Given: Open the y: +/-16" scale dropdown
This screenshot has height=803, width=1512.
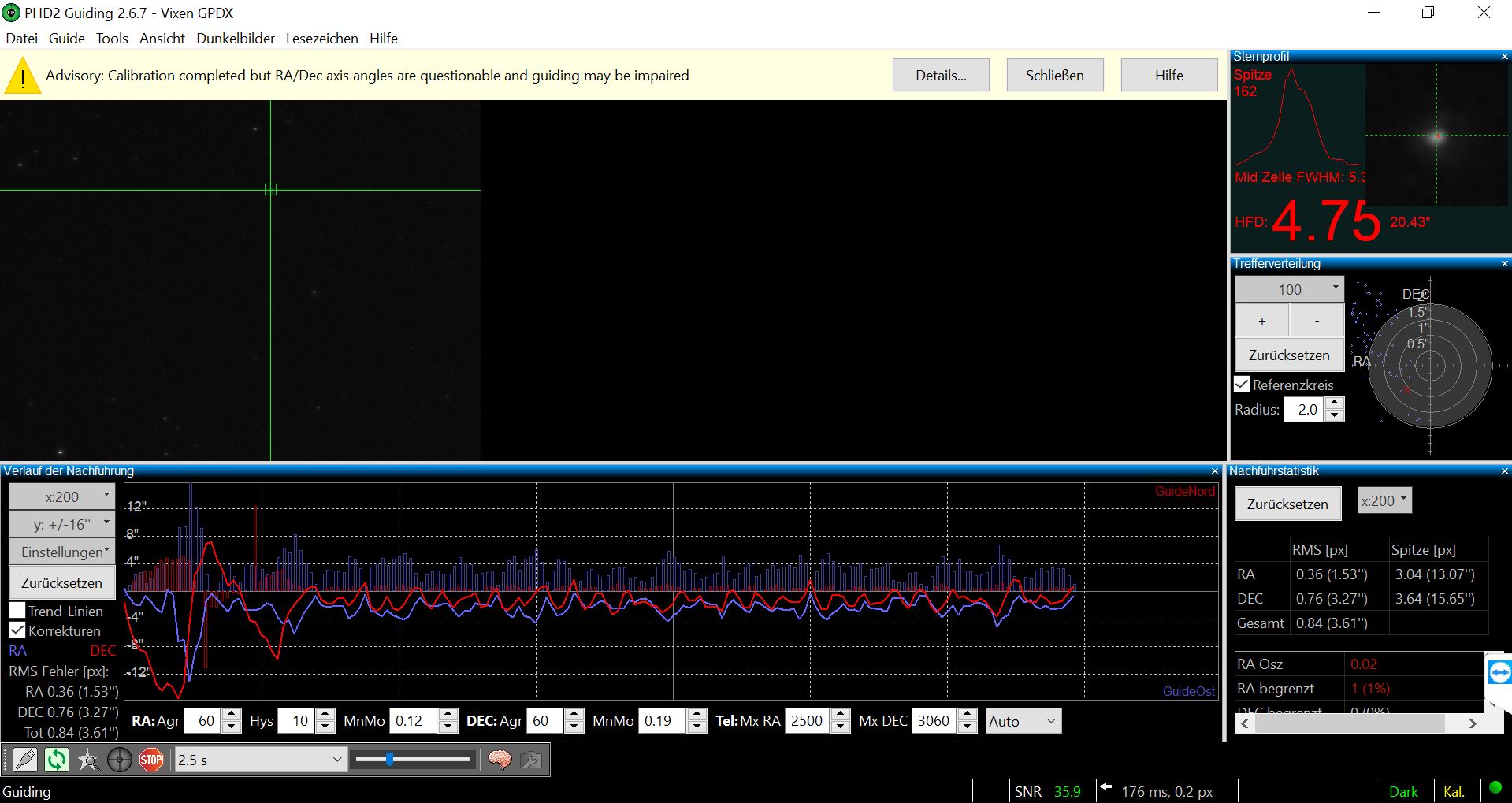Looking at the screenshot, I should 62,524.
